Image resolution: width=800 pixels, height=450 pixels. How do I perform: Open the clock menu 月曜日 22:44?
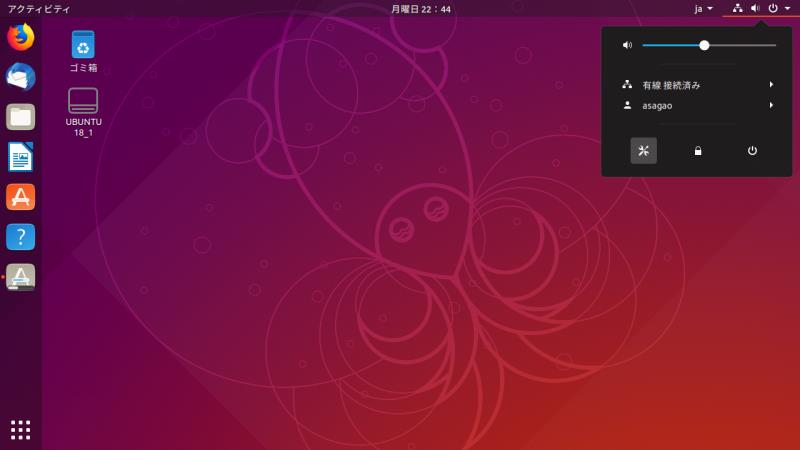click(x=421, y=9)
